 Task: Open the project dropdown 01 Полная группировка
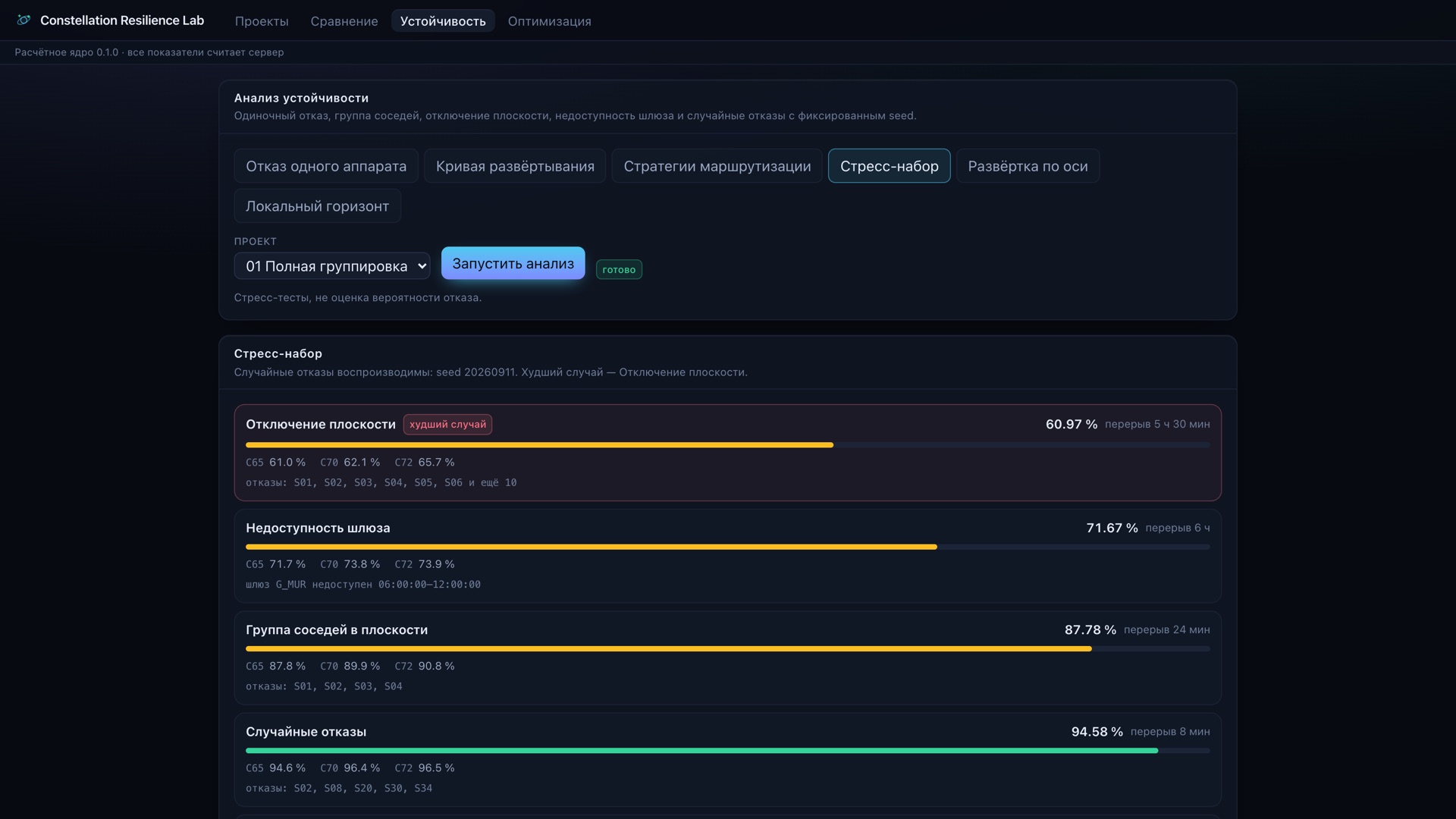[x=332, y=266]
